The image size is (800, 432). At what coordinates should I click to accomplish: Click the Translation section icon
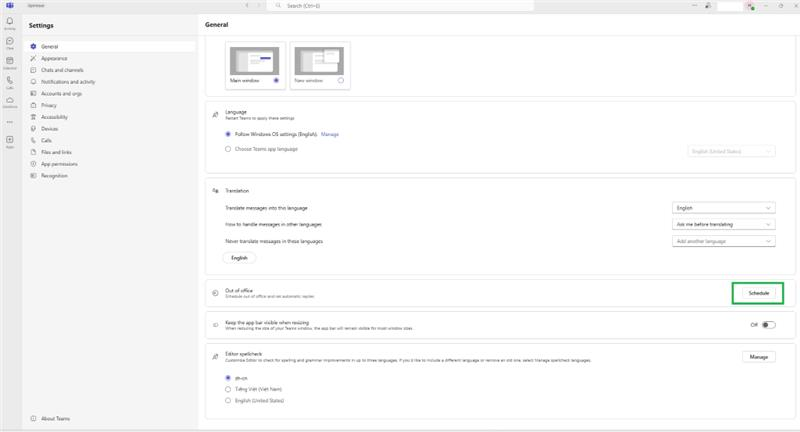215,191
